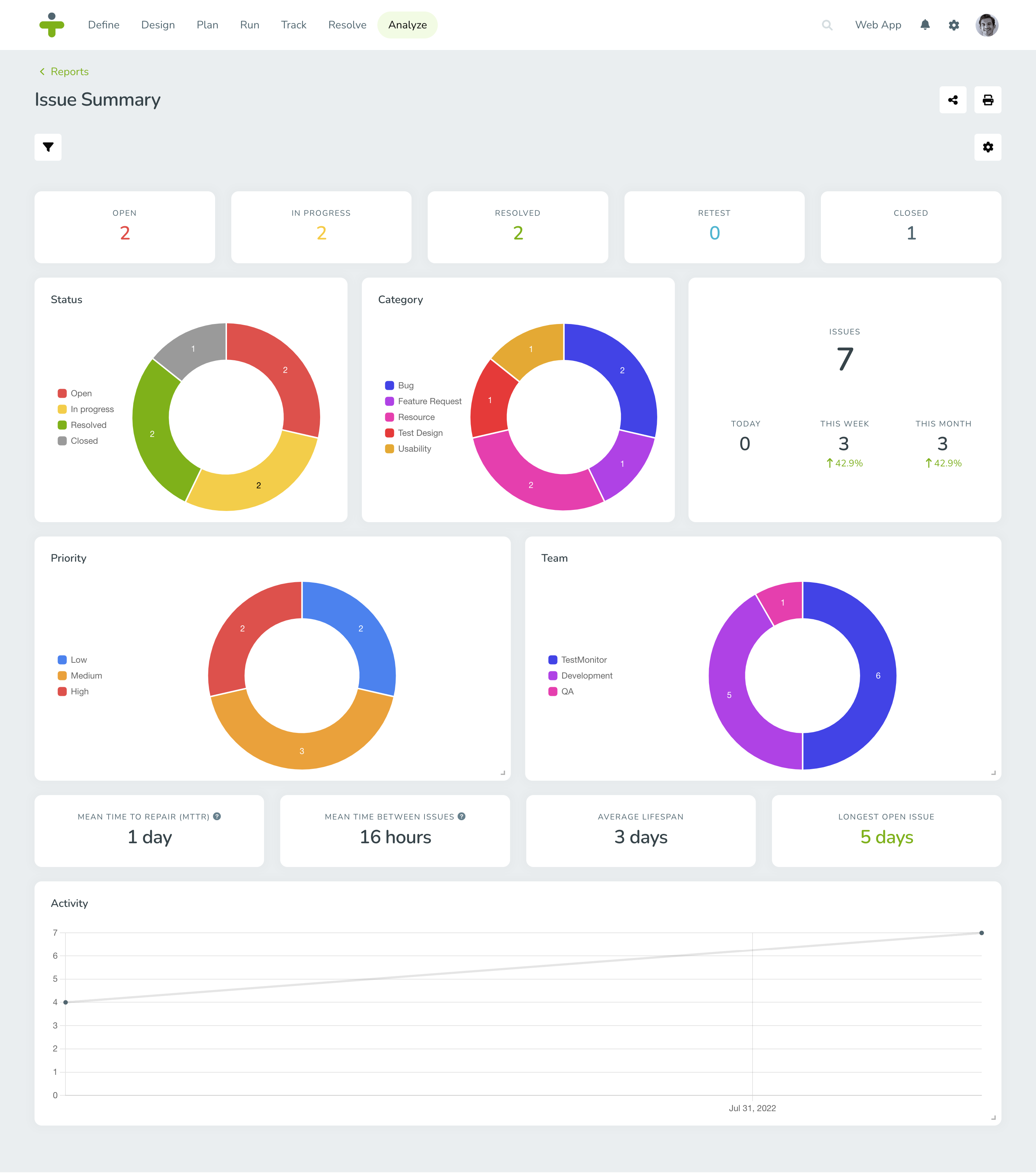1036x1173 pixels.
Task: Toggle Open legend in Status chart
Action: pos(74,393)
